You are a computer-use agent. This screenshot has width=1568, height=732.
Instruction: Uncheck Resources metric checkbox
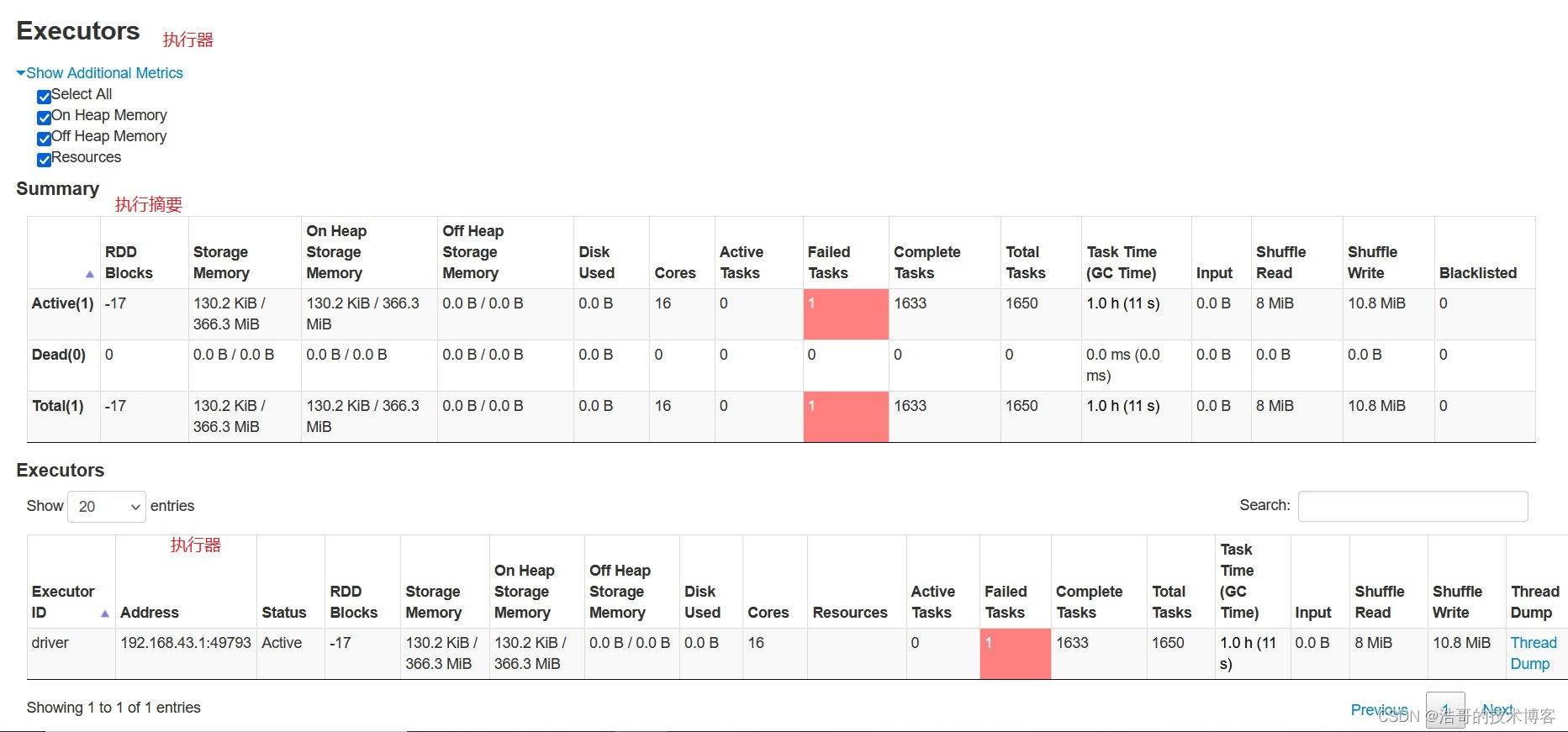44,159
